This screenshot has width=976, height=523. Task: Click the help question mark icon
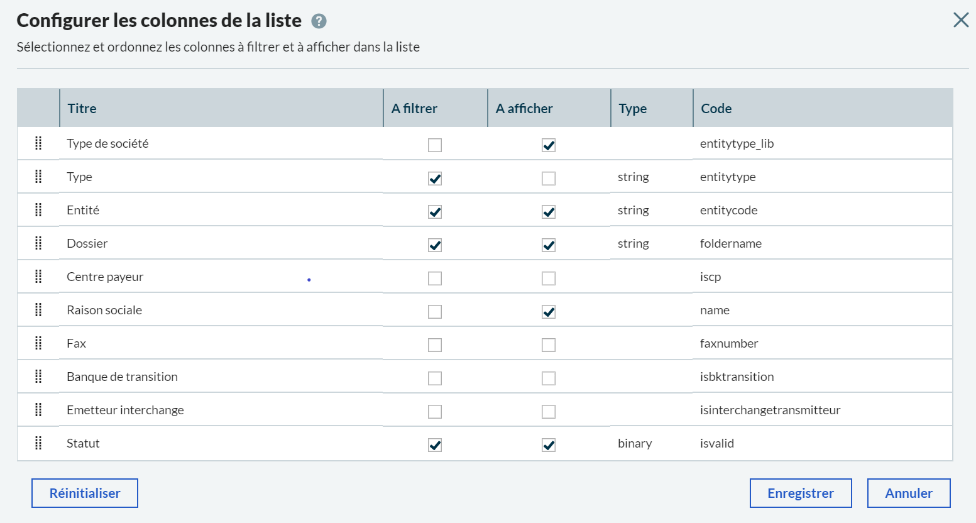(319, 21)
